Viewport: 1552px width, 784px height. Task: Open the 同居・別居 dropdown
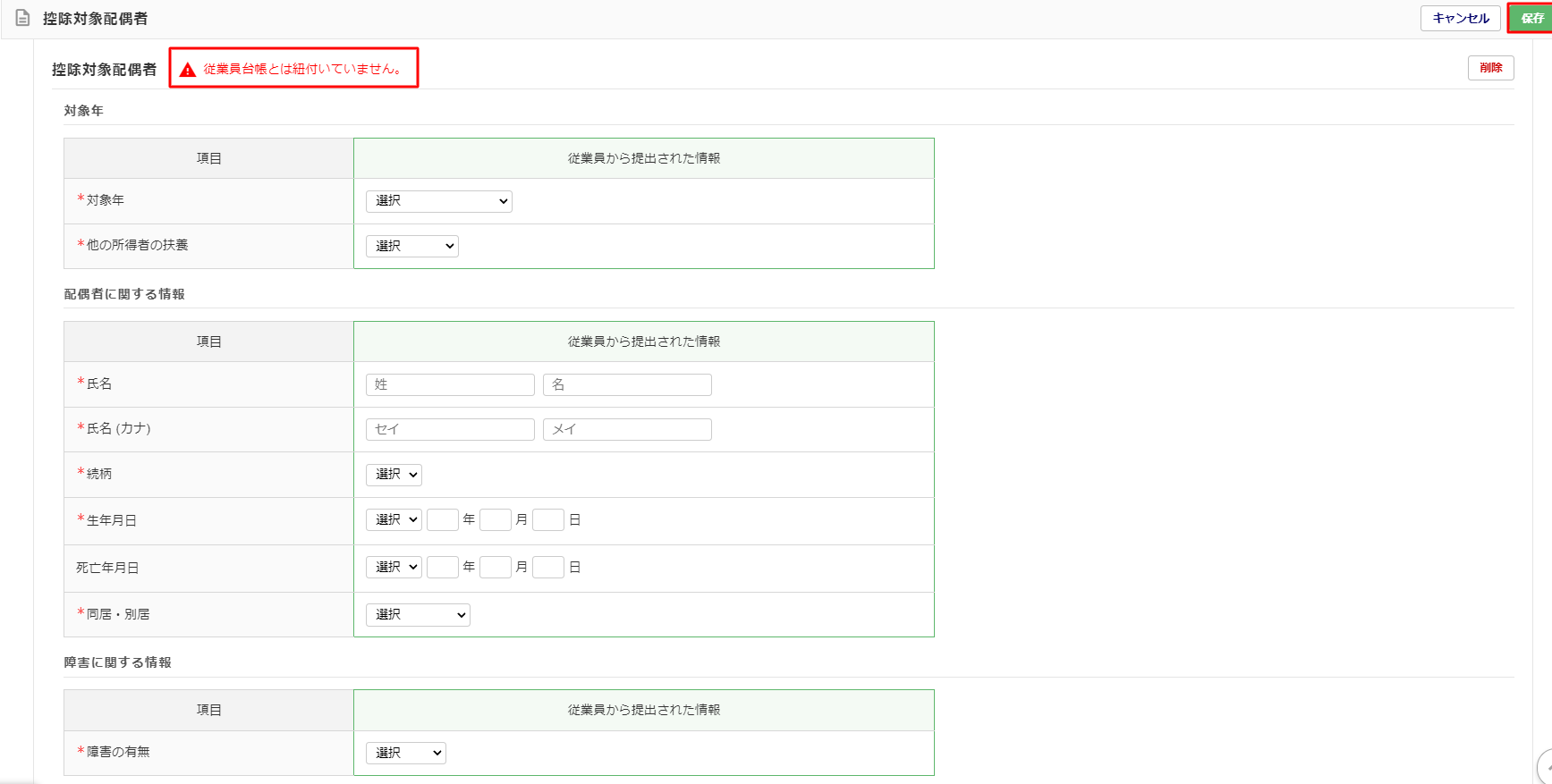(x=418, y=615)
